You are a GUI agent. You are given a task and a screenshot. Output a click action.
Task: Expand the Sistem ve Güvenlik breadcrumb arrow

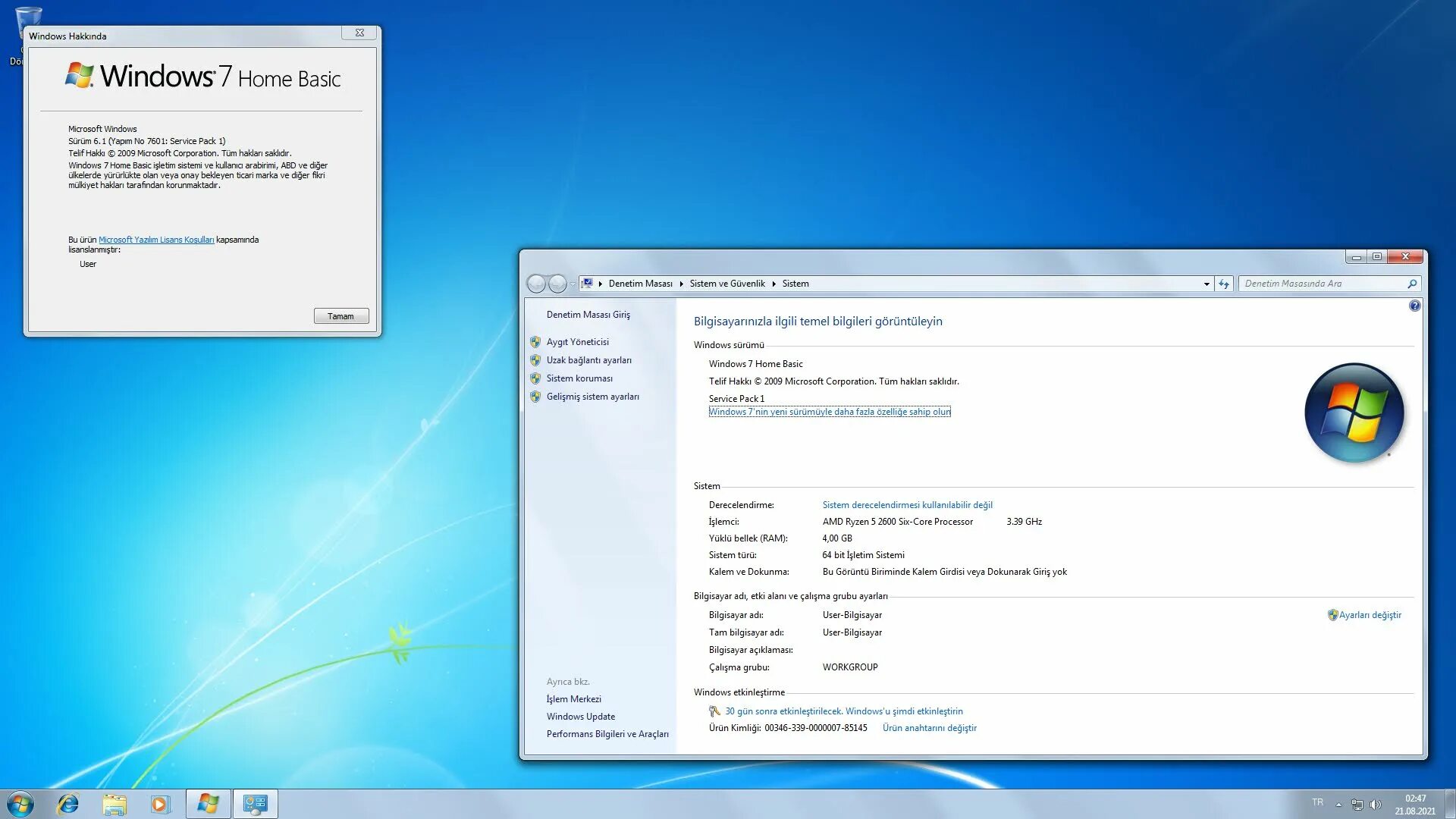773,284
